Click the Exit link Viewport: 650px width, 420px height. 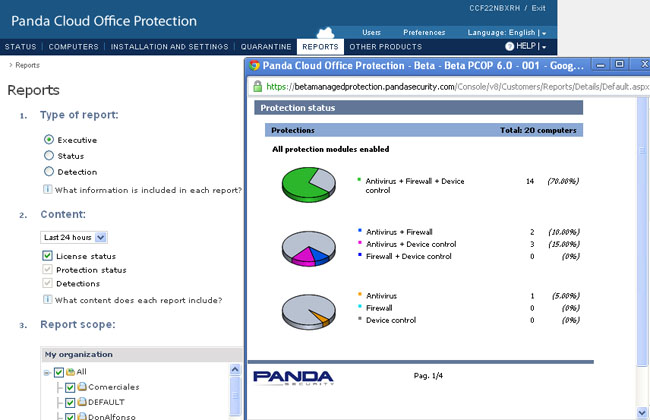click(538, 8)
